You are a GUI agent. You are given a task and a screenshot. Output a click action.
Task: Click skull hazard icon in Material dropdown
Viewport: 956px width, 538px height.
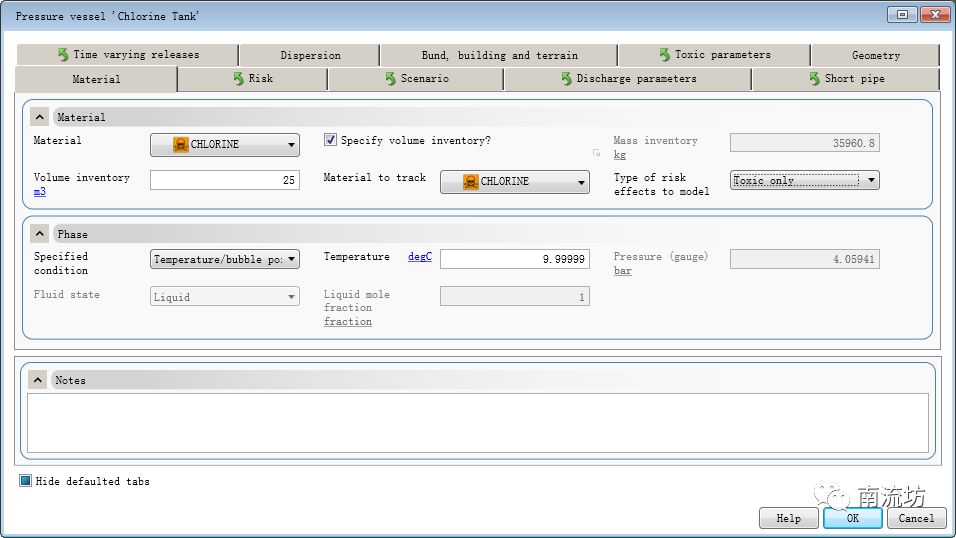181,145
